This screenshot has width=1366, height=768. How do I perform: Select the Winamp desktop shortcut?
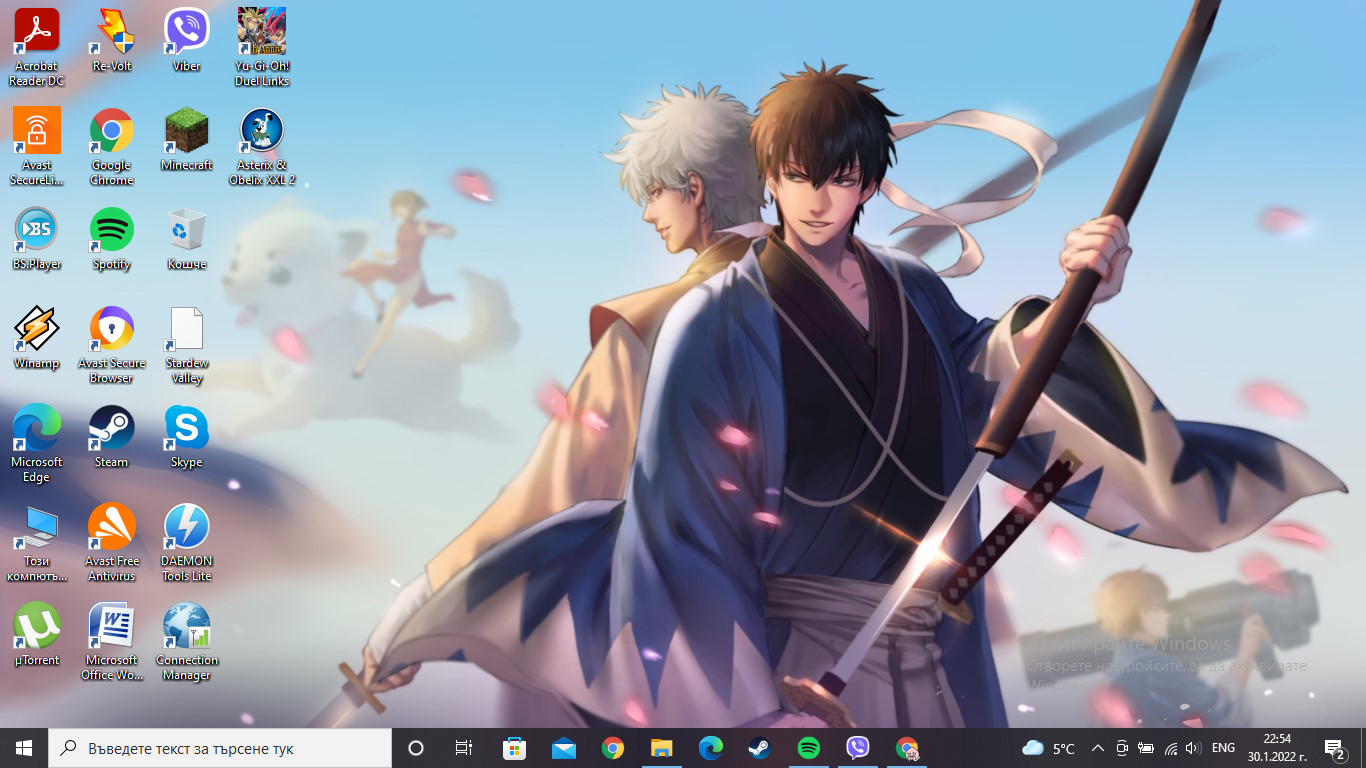coord(37,337)
